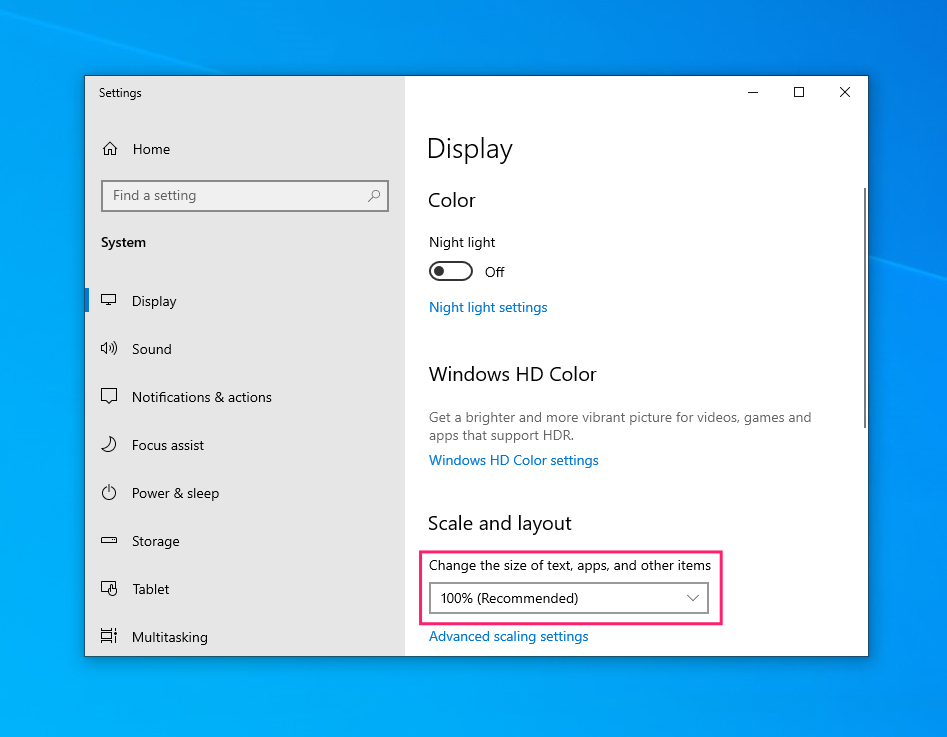Viewport: 947px width, 737px height.
Task: Click the Notifications & actions speech bubble icon
Action: pos(109,396)
